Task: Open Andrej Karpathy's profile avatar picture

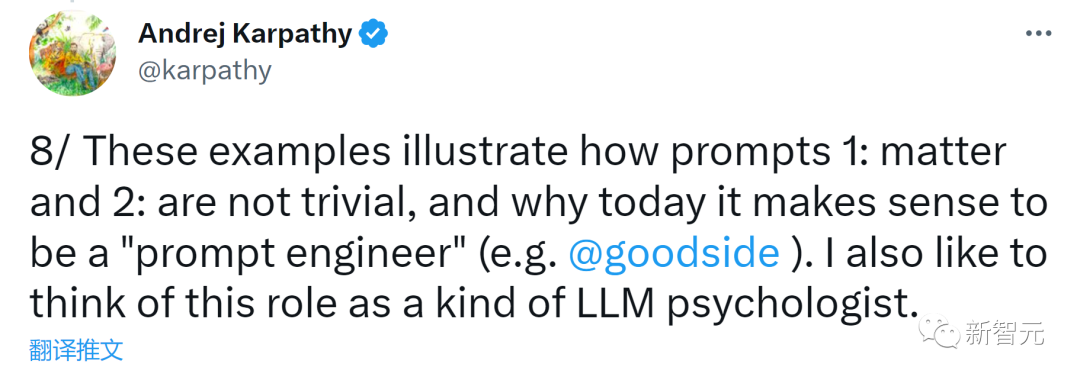Action: [x=72, y=53]
